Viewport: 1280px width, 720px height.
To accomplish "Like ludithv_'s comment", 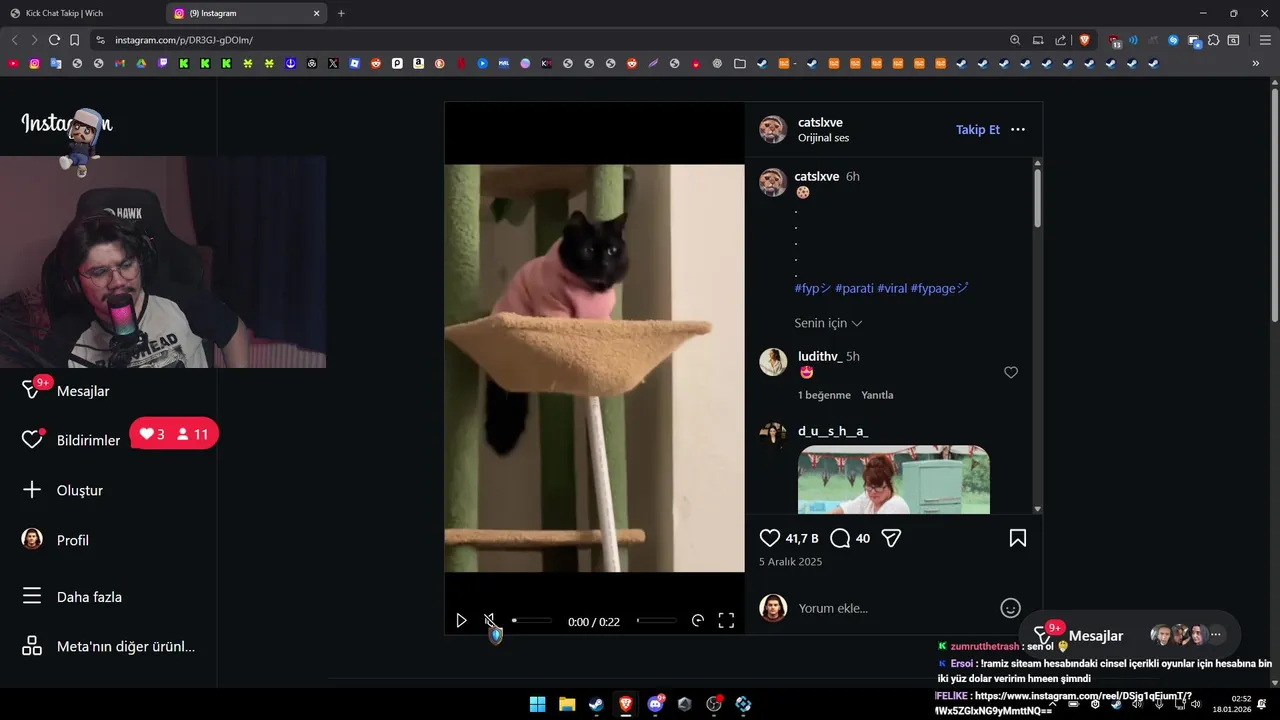I will pyautogui.click(x=1011, y=372).
